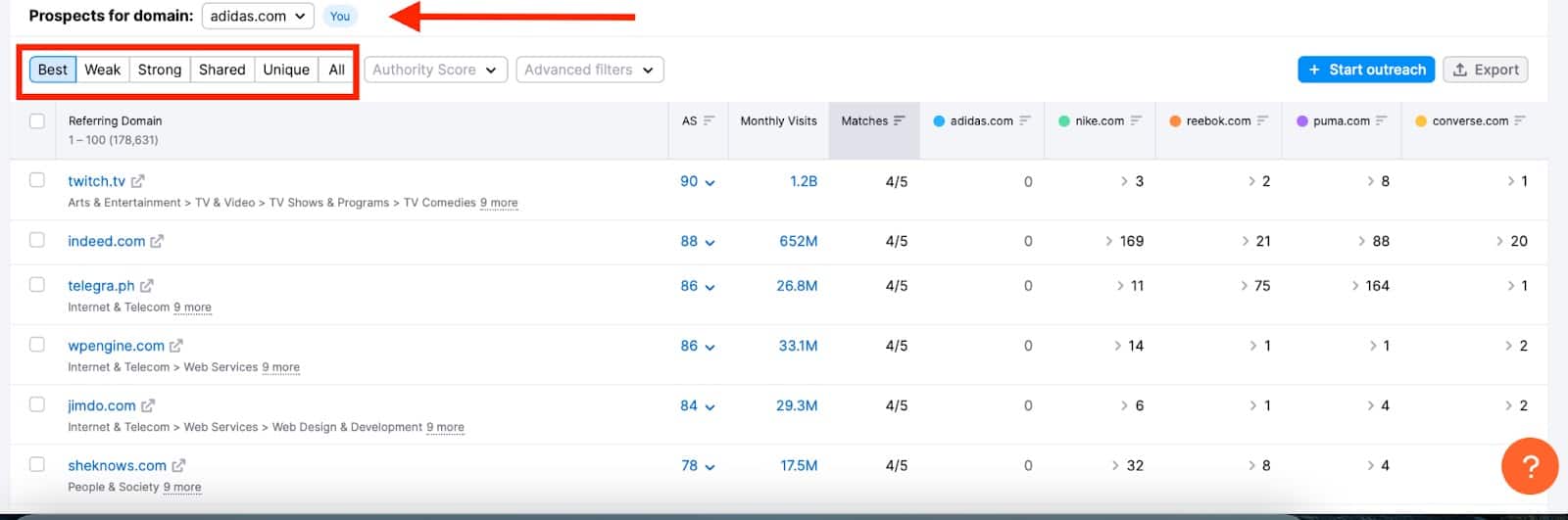Image resolution: width=1568 pixels, height=520 pixels.
Task: Open telegra.ph external link icon
Action: click(x=147, y=286)
